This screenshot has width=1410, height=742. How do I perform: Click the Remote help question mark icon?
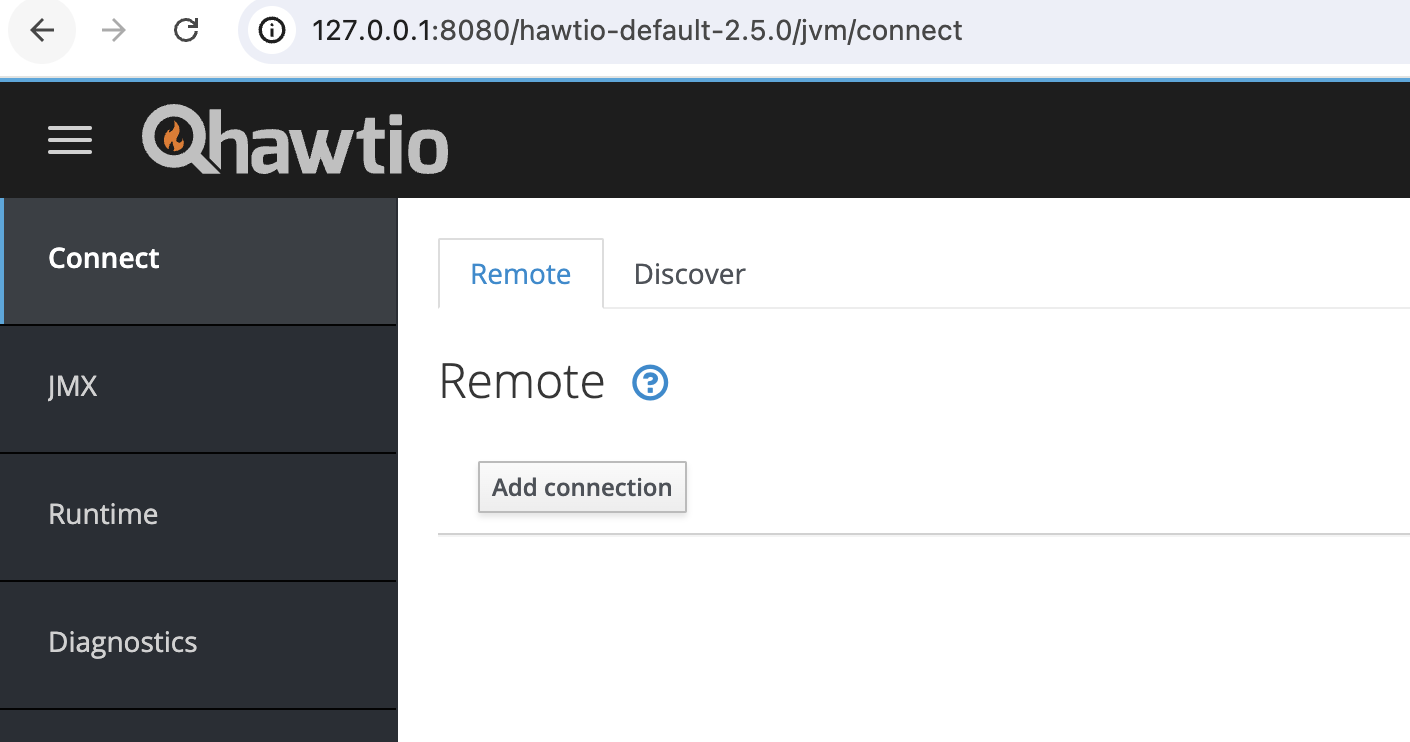[650, 382]
